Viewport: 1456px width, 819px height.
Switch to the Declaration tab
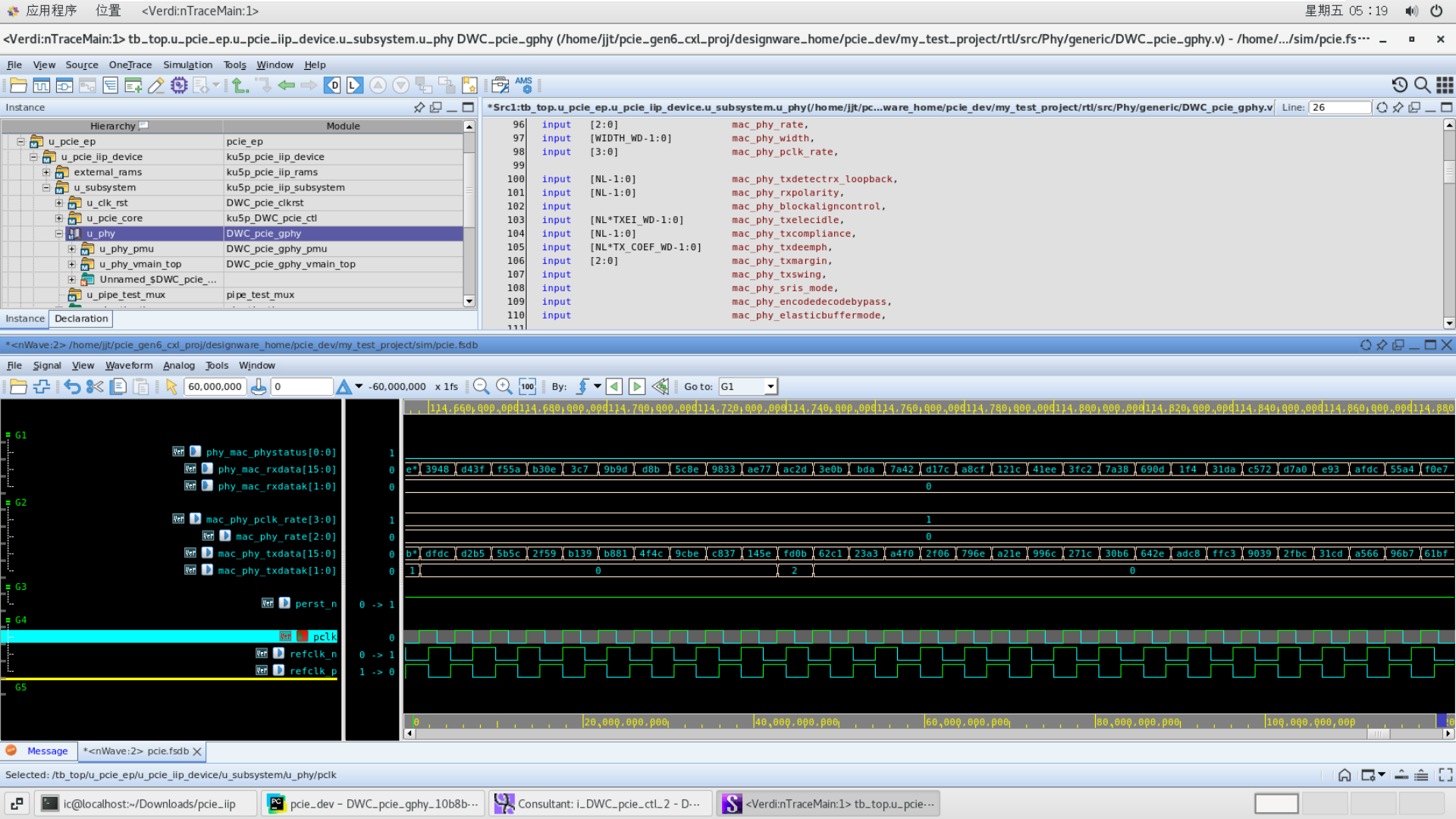[x=81, y=318]
